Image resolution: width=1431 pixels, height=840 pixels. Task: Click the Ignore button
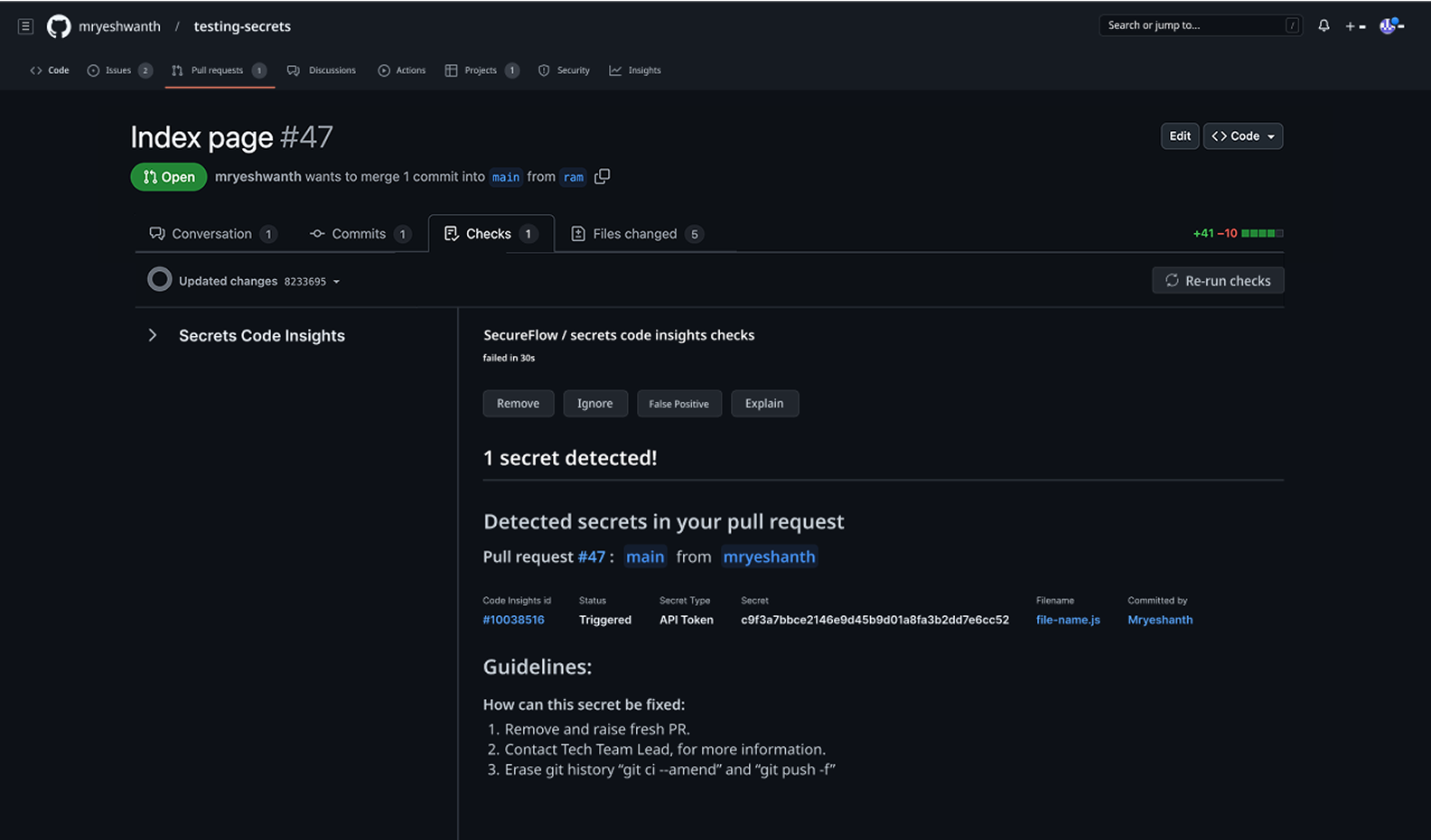tap(595, 404)
